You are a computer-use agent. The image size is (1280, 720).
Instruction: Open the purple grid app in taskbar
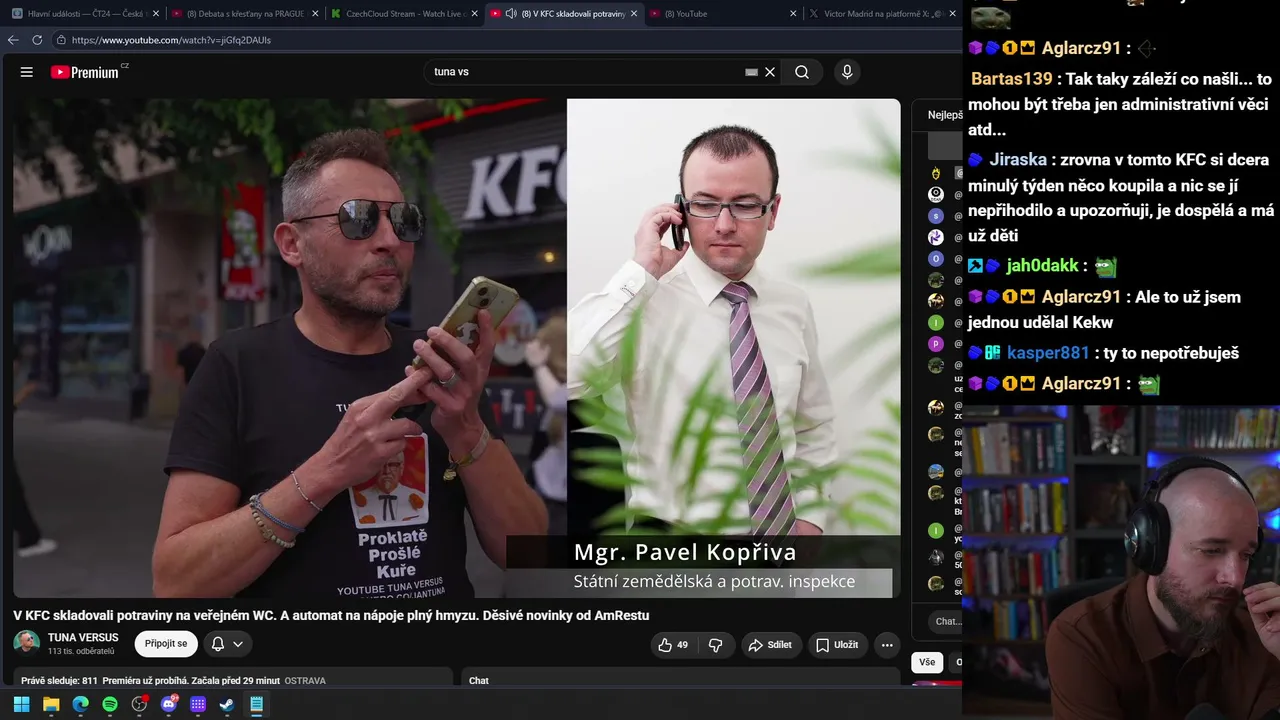coord(198,704)
